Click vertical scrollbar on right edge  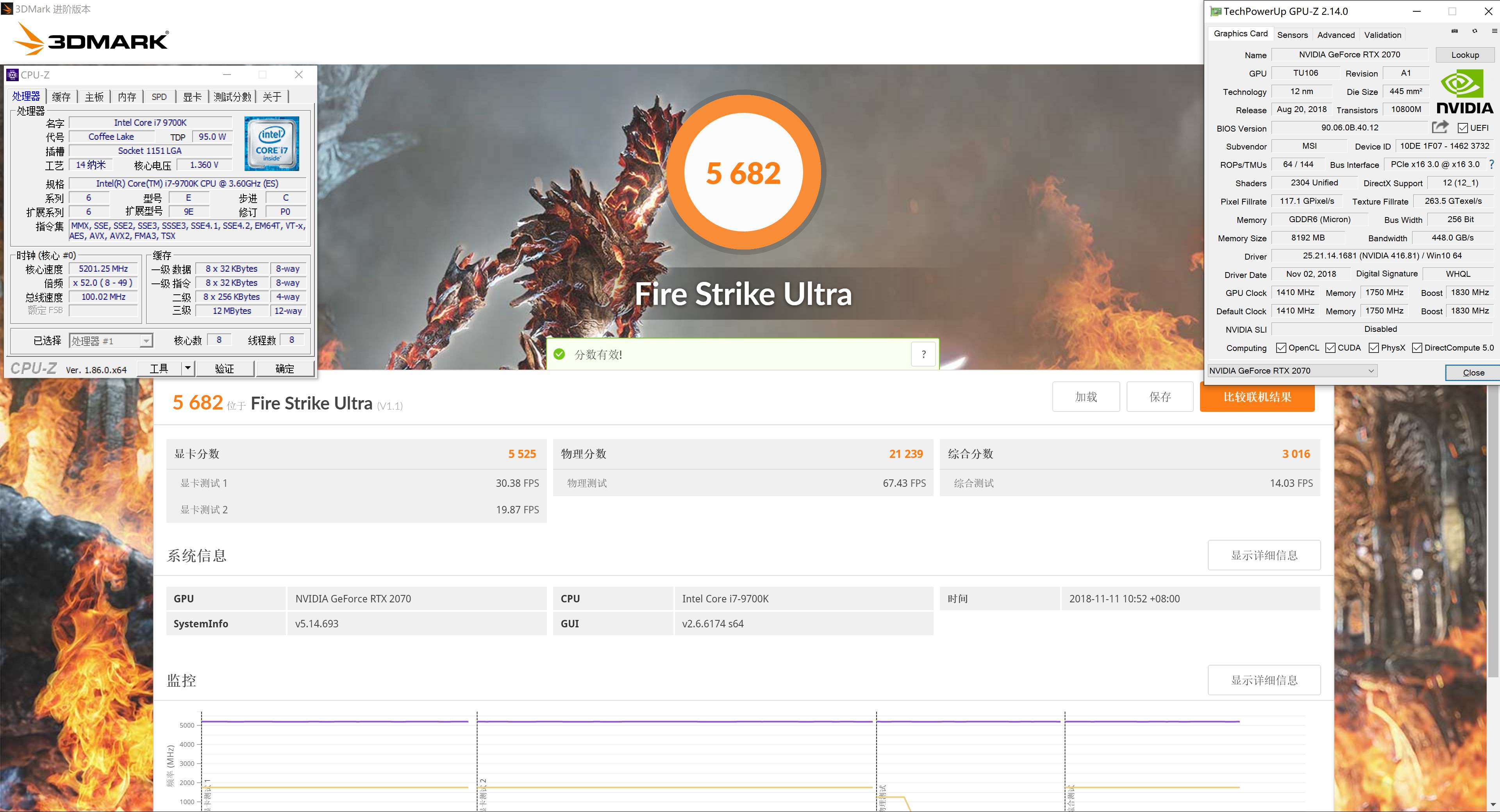pyautogui.click(x=1494, y=524)
